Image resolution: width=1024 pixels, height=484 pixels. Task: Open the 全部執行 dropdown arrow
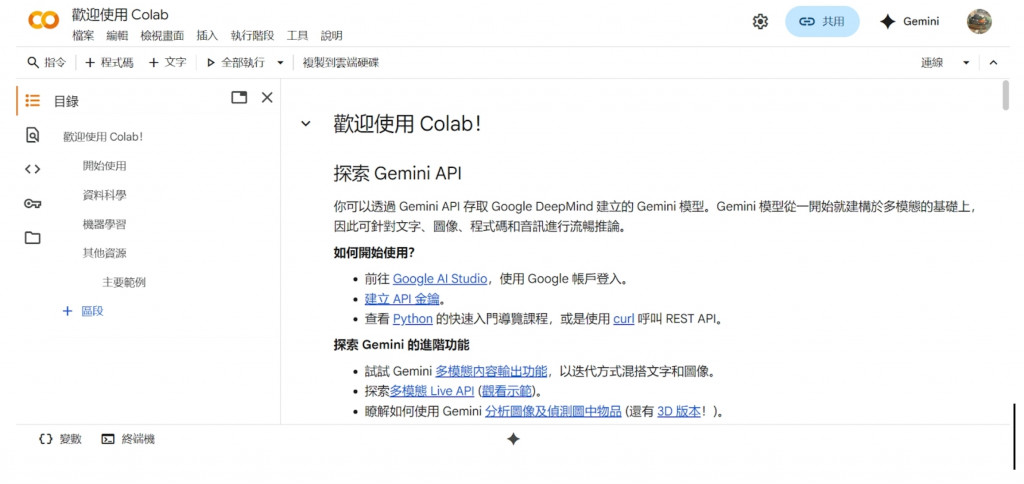pos(280,63)
